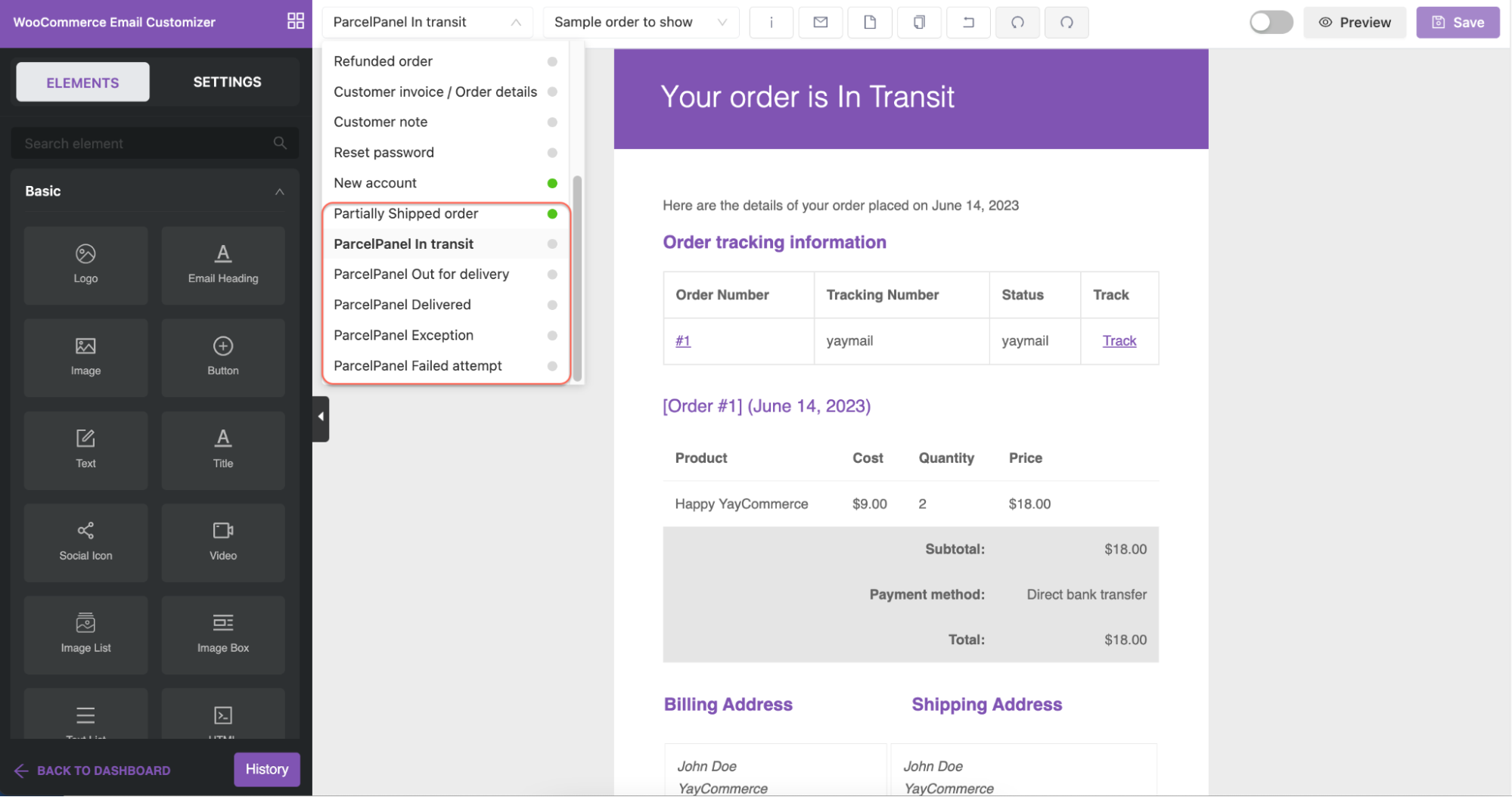Toggle status dot for ParcelPanel Delivered
Image resolution: width=1512 pixels, height=797 pixels.
pos(552,305)
